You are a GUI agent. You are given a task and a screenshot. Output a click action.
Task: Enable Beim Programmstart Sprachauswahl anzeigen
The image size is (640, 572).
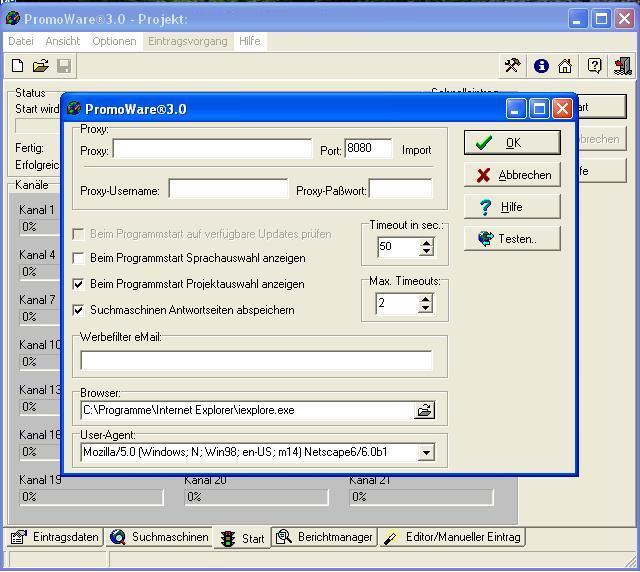point(78,258)
